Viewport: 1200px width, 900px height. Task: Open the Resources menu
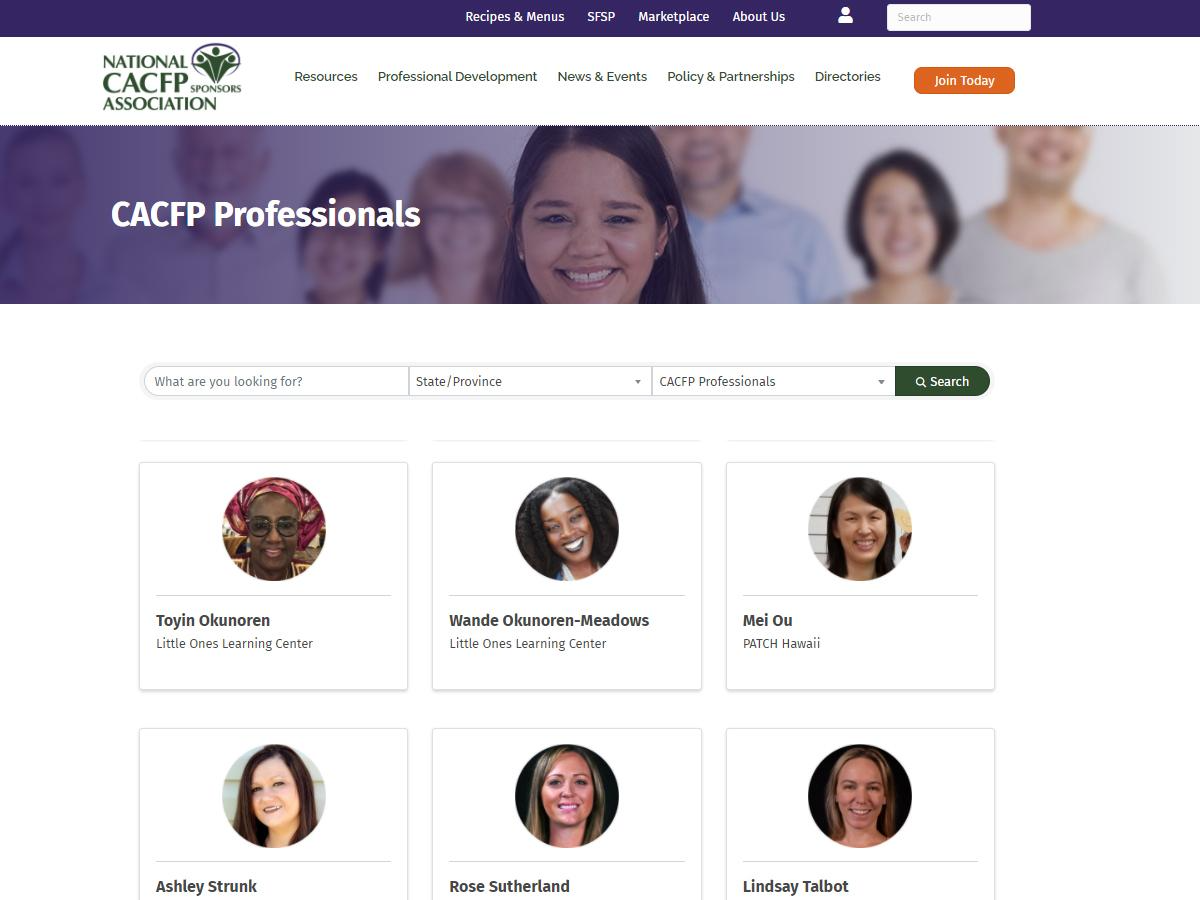[326, 76]
